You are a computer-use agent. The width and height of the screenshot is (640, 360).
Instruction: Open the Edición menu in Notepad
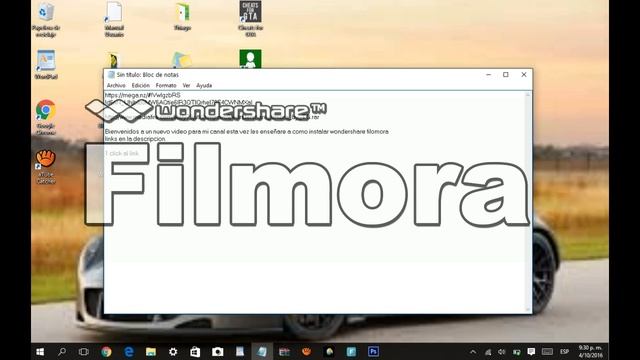[140, 85]
